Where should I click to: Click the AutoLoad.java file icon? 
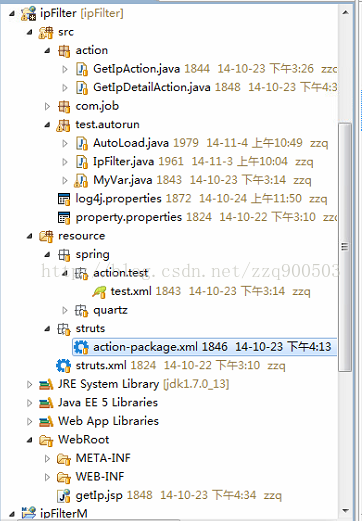click(x=82, y=143)
